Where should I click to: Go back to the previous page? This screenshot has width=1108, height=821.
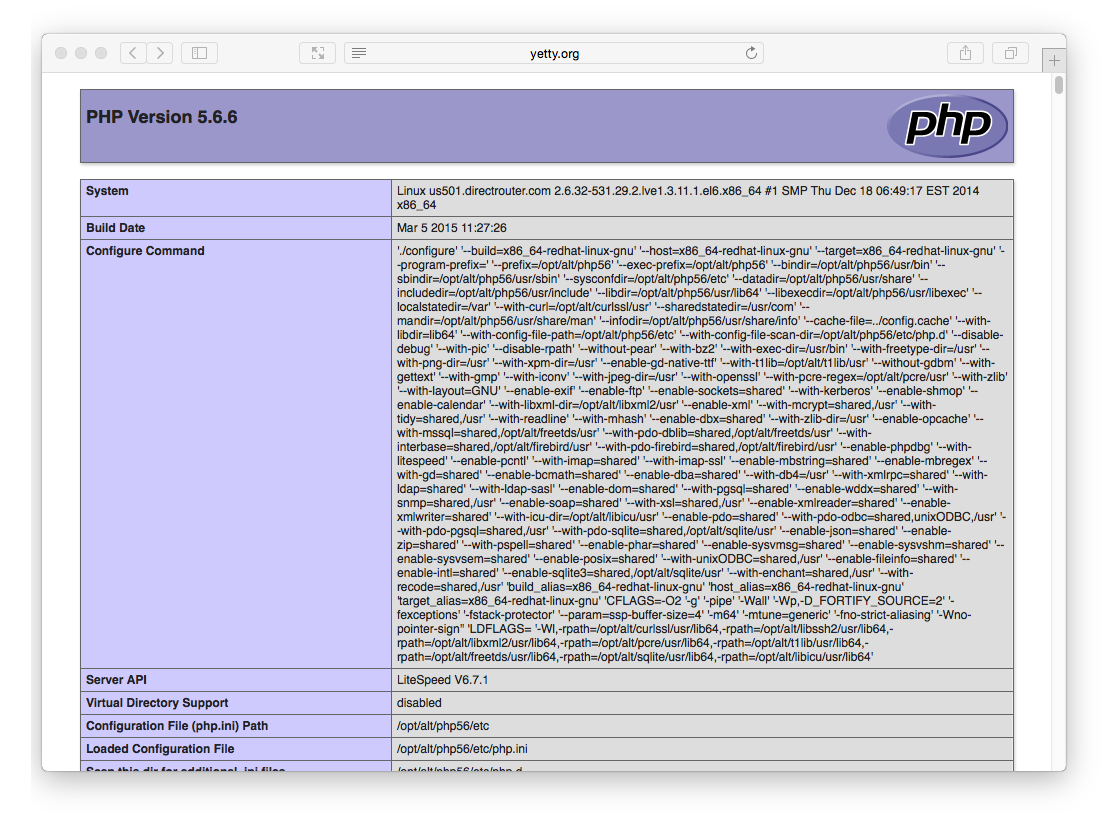point(134,53)
